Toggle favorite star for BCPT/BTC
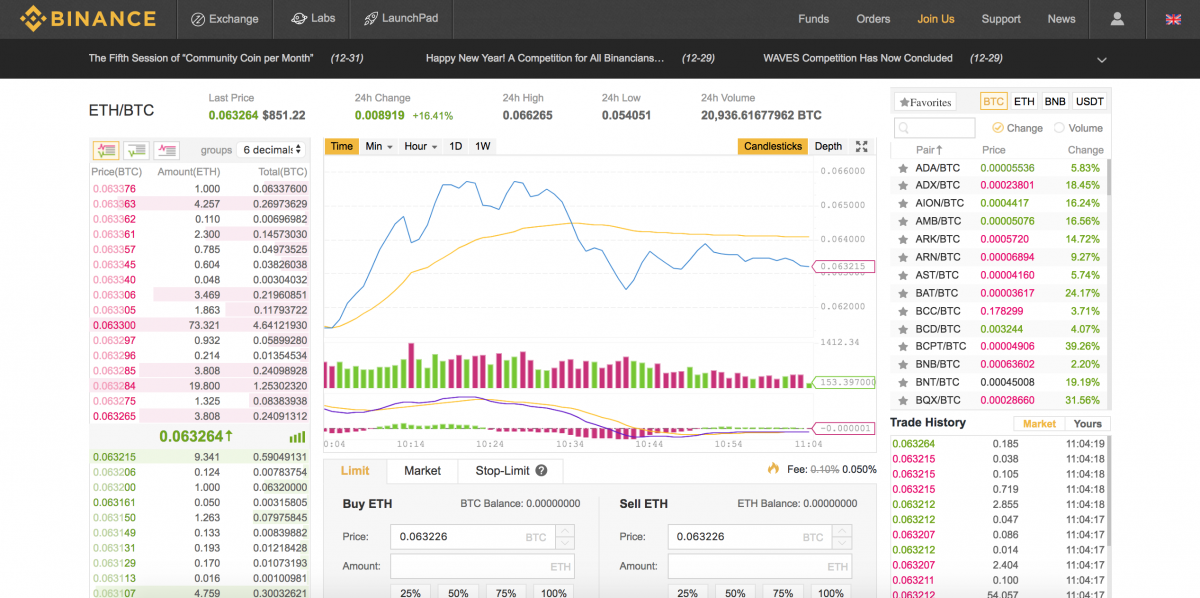Image resolution: width=1200 pixels, height=598 pixels. point(903,346)
